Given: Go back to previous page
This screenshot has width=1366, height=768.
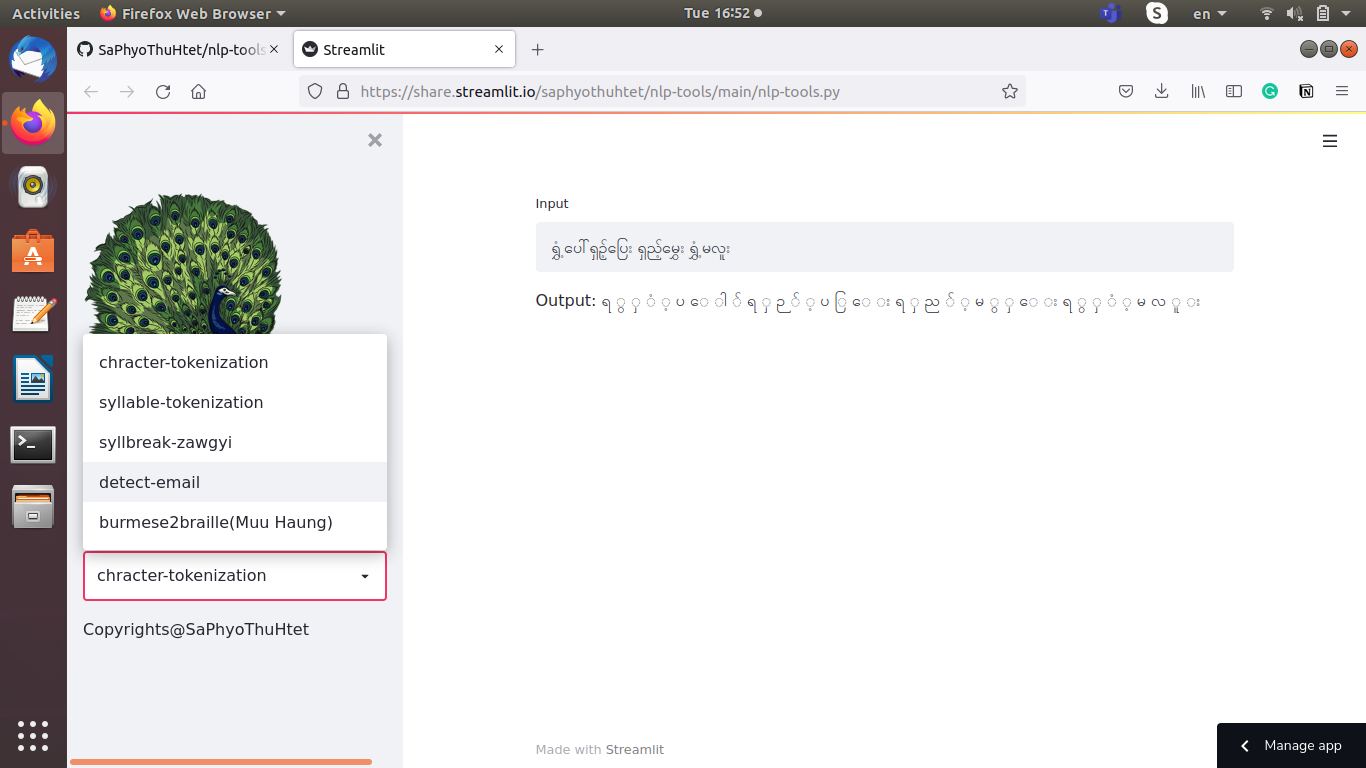Looking at the screenshot, I should tap(91, 92).
